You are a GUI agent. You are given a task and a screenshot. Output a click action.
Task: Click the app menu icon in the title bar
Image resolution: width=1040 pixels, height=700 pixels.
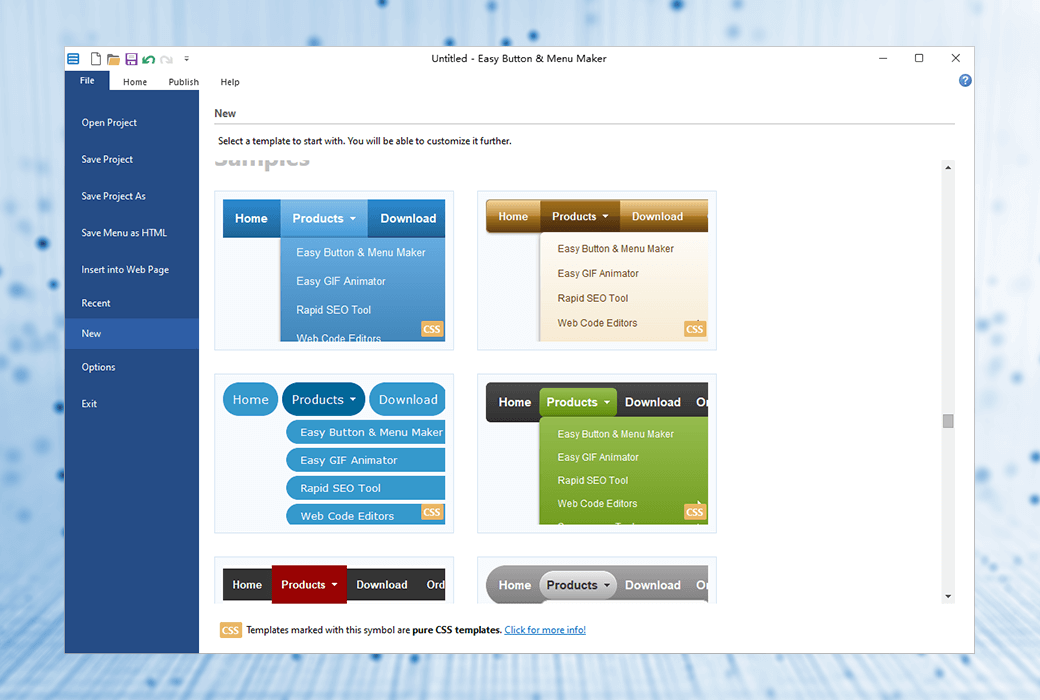point(74,59)
